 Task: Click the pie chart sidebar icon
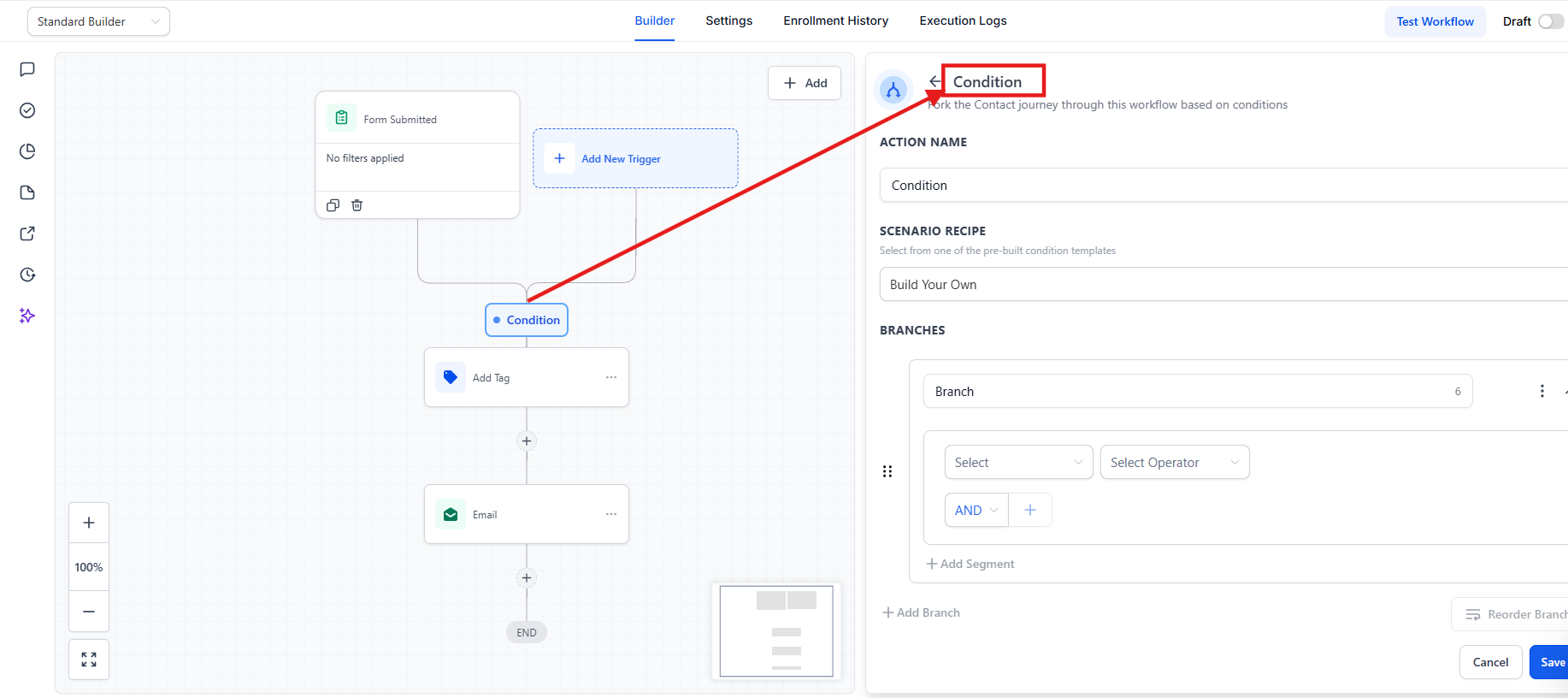27,151
